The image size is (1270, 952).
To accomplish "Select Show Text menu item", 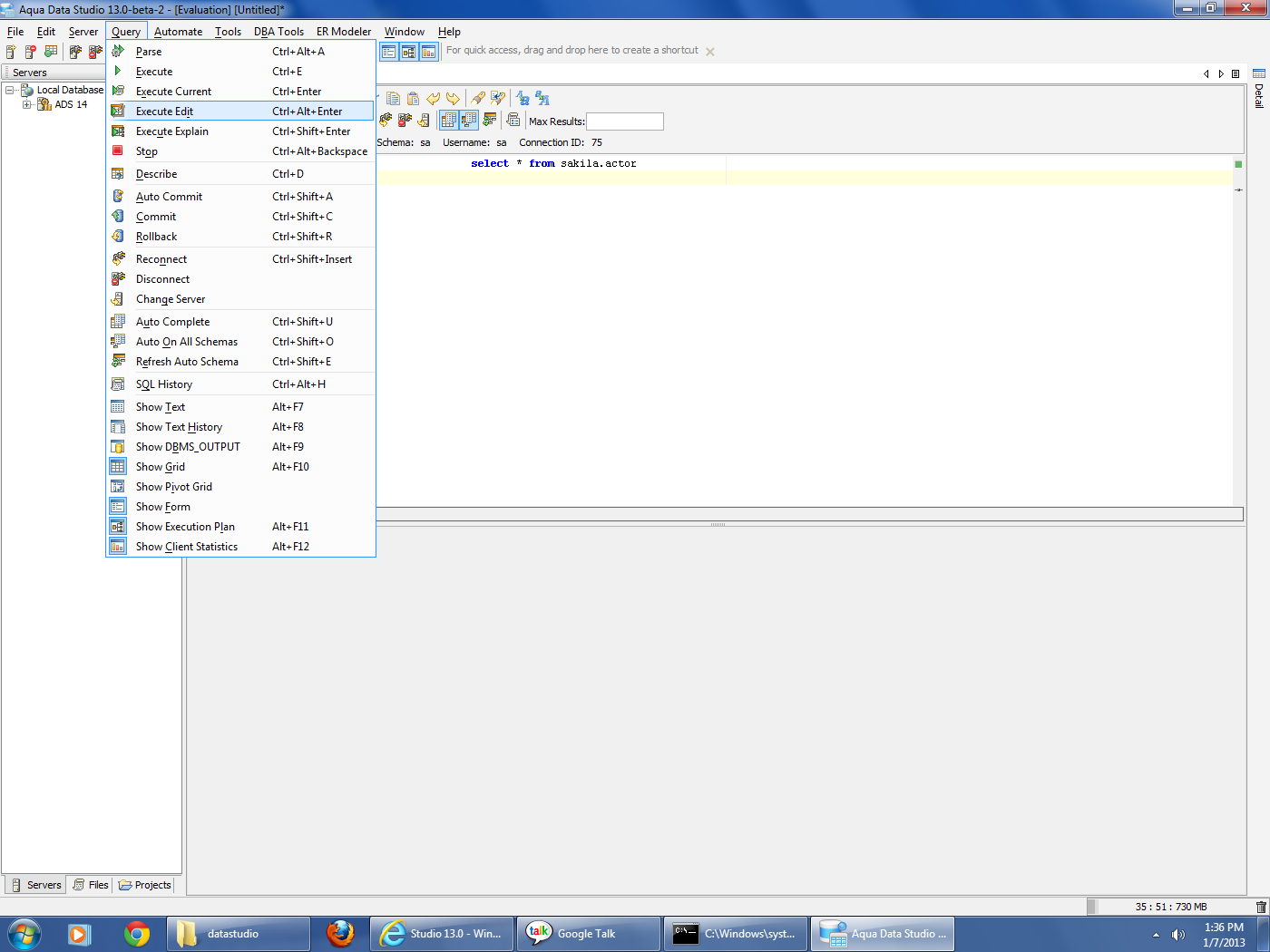I will pos(240,407).
